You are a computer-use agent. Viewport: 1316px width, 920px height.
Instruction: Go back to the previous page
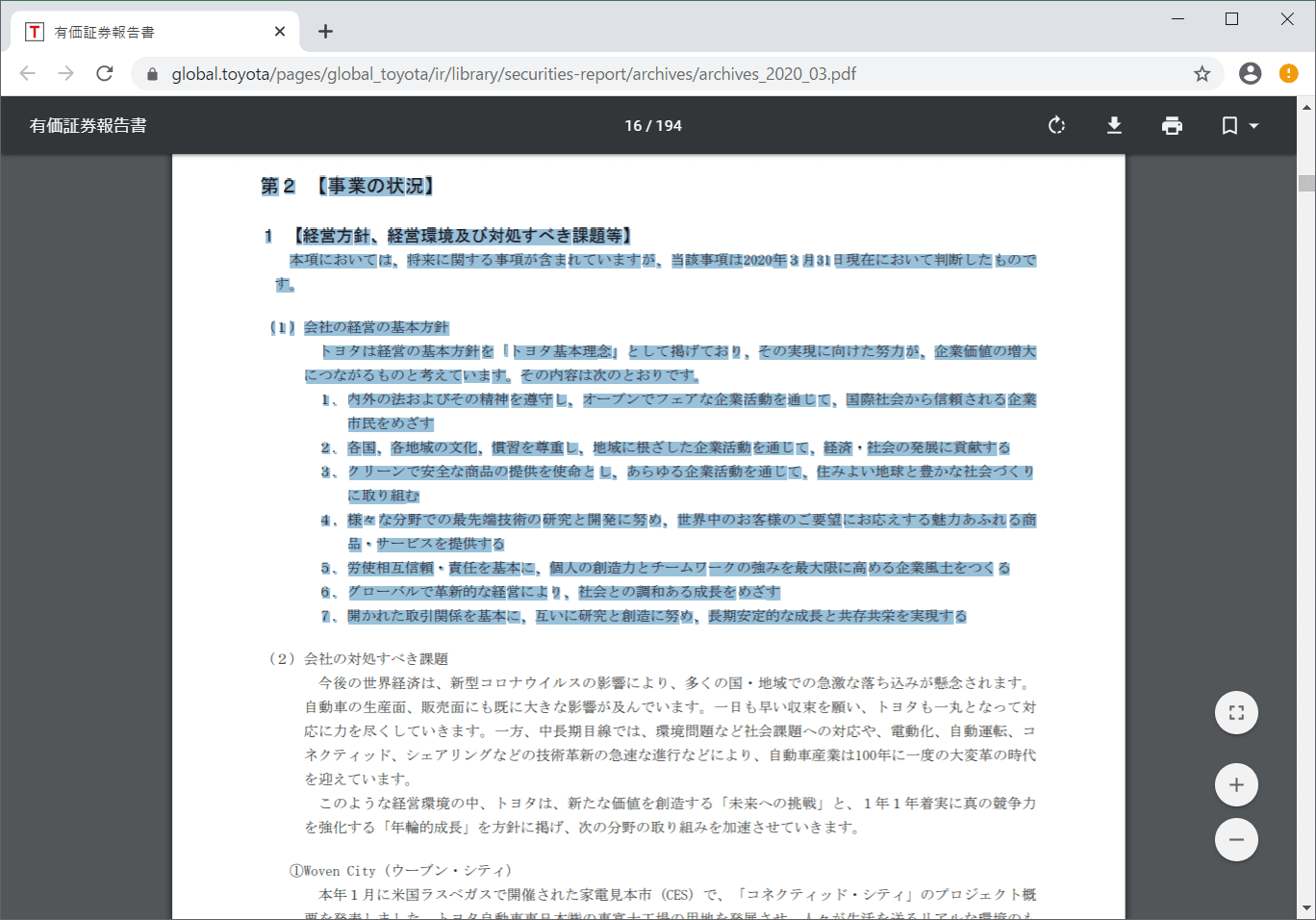point(28,74)
